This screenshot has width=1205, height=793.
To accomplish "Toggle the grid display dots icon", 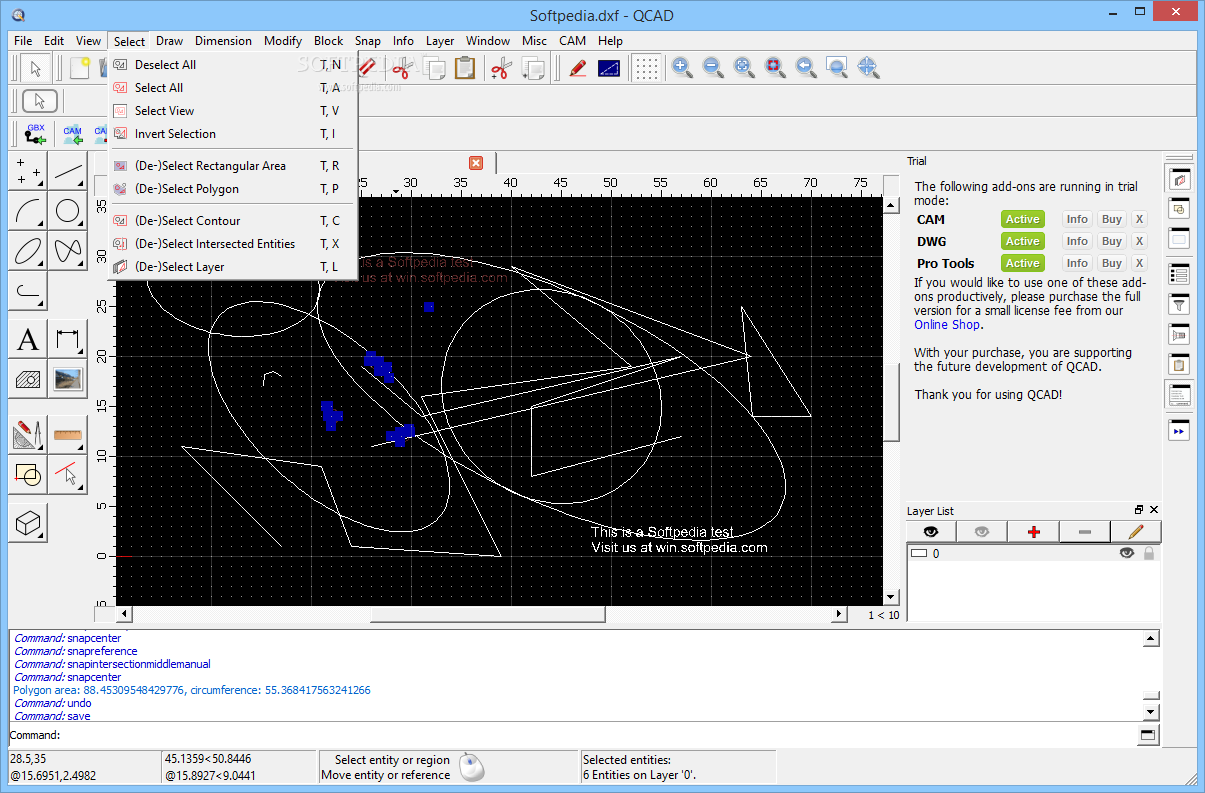I will point(647,68).
